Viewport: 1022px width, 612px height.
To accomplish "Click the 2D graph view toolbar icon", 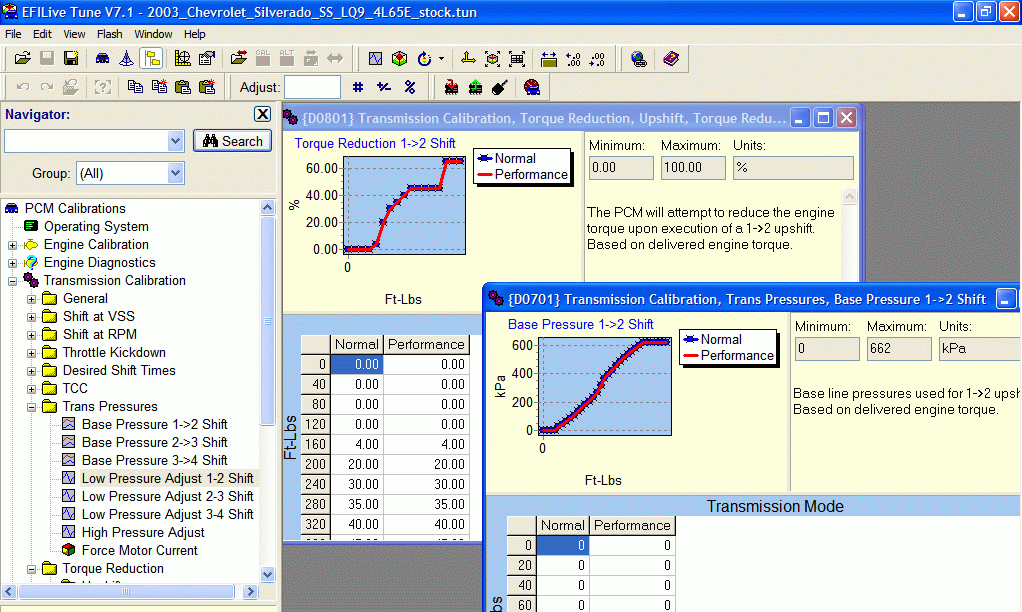I will pos(375,59).
